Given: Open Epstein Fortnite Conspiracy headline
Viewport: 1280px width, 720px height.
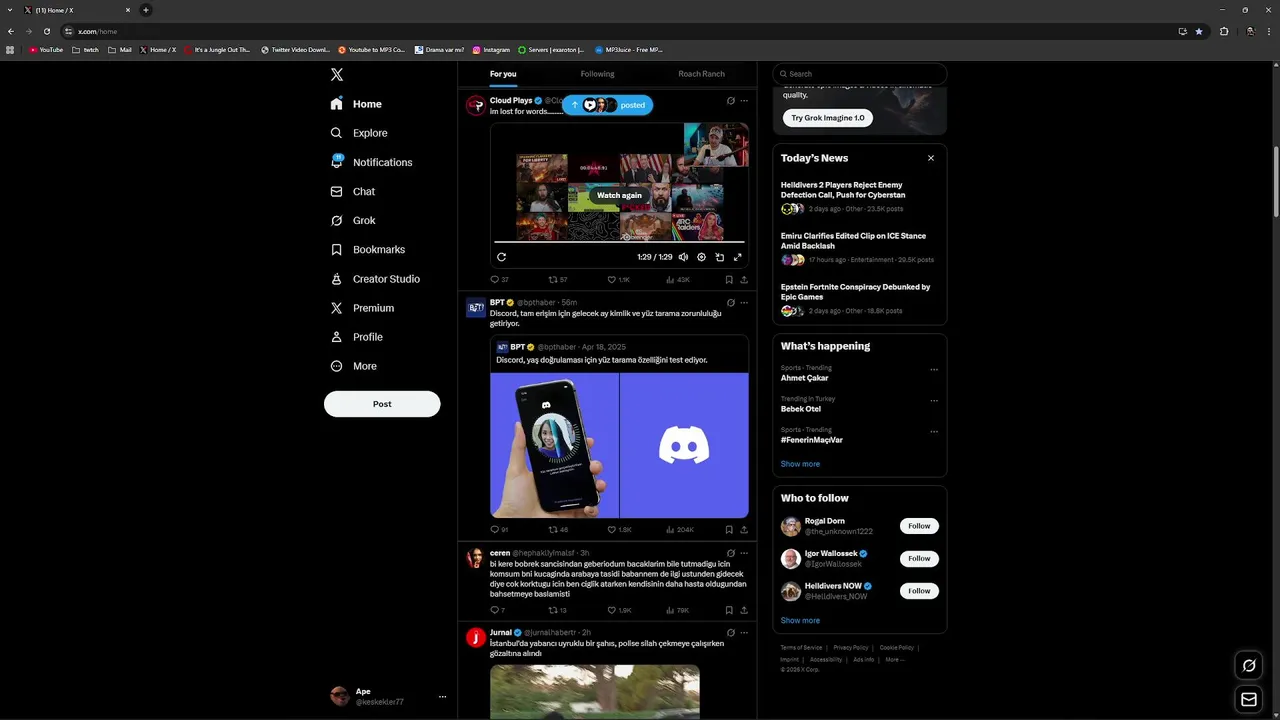Looking at the screenshot, I should pos(855,292).
